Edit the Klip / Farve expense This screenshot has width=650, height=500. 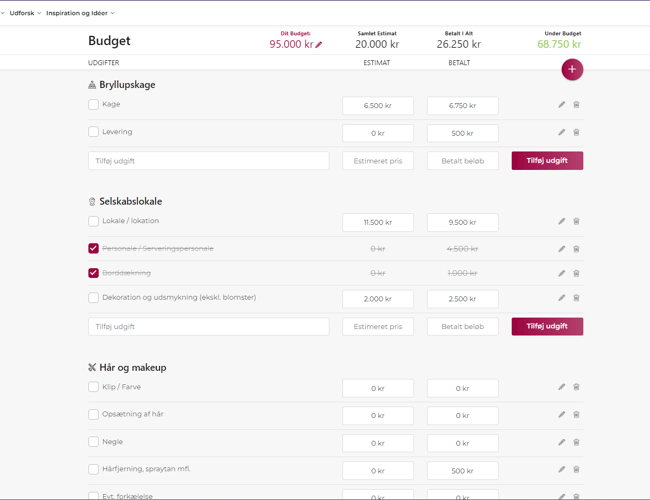[561, 388]
